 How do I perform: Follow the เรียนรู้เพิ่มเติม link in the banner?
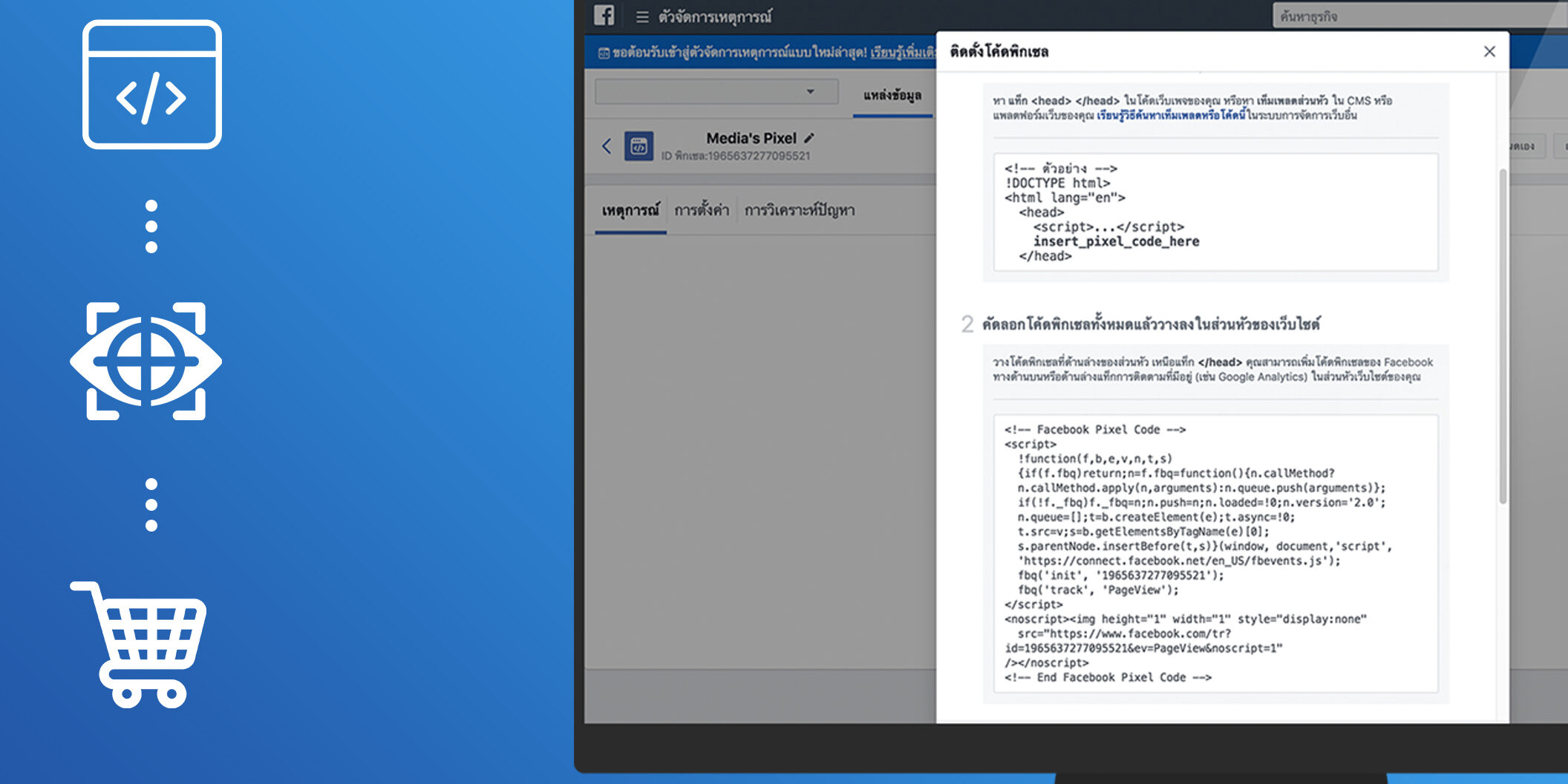[902, 53]
